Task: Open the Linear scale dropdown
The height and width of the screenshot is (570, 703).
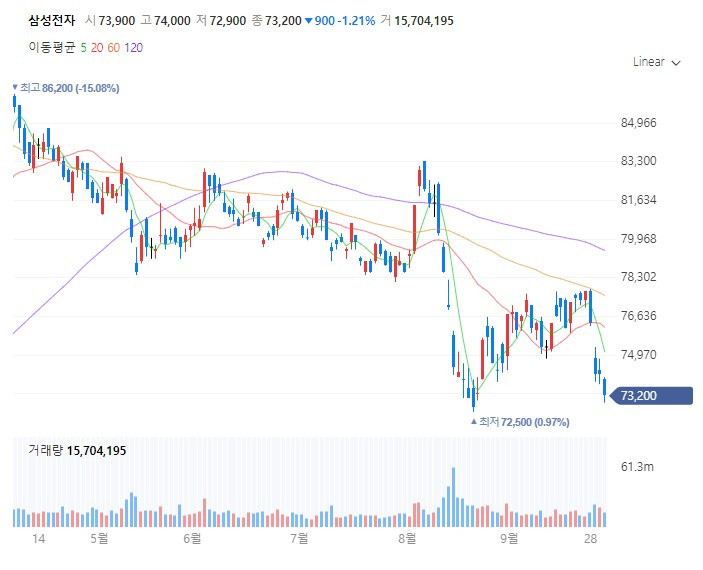Action: pos(656,62)
